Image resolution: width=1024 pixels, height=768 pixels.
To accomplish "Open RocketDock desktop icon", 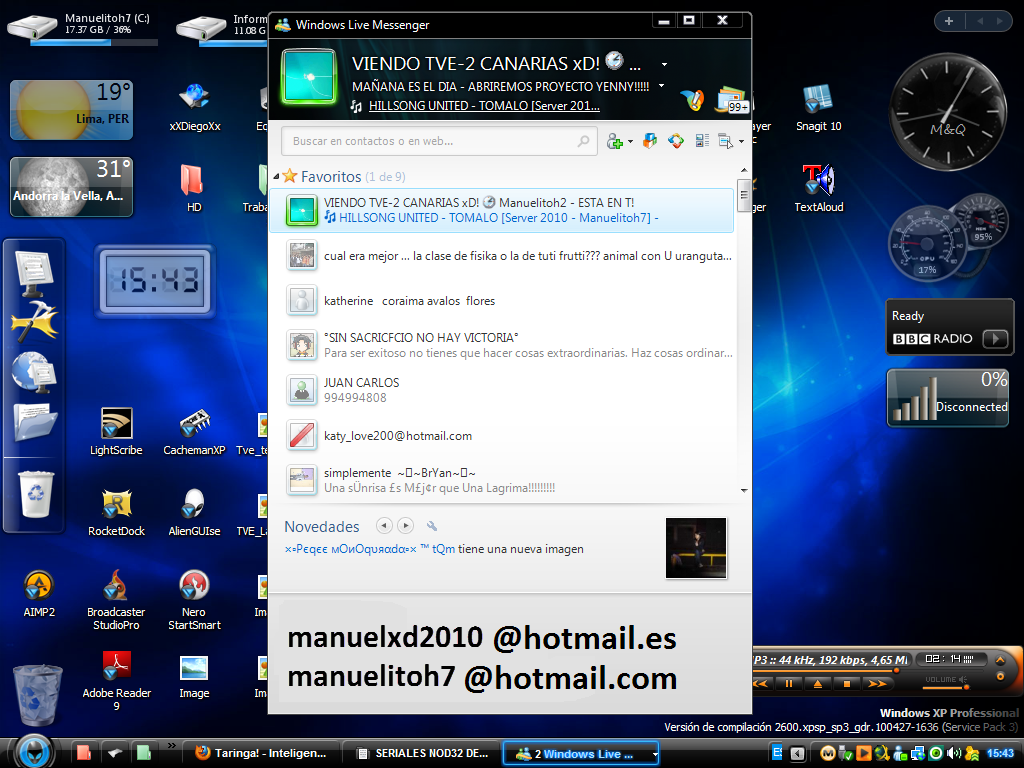I will coord(116,512).
